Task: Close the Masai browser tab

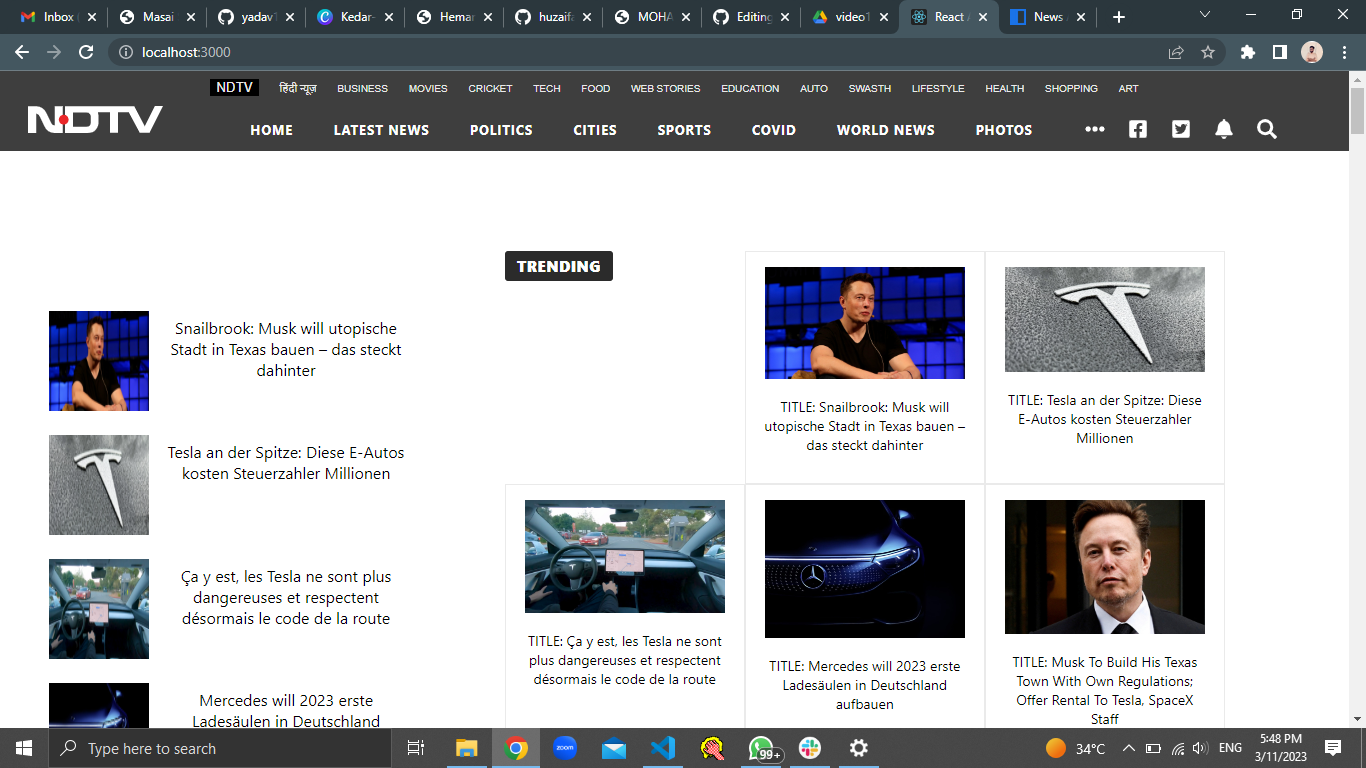Action: pyautogui.click(x=191, y=17)
